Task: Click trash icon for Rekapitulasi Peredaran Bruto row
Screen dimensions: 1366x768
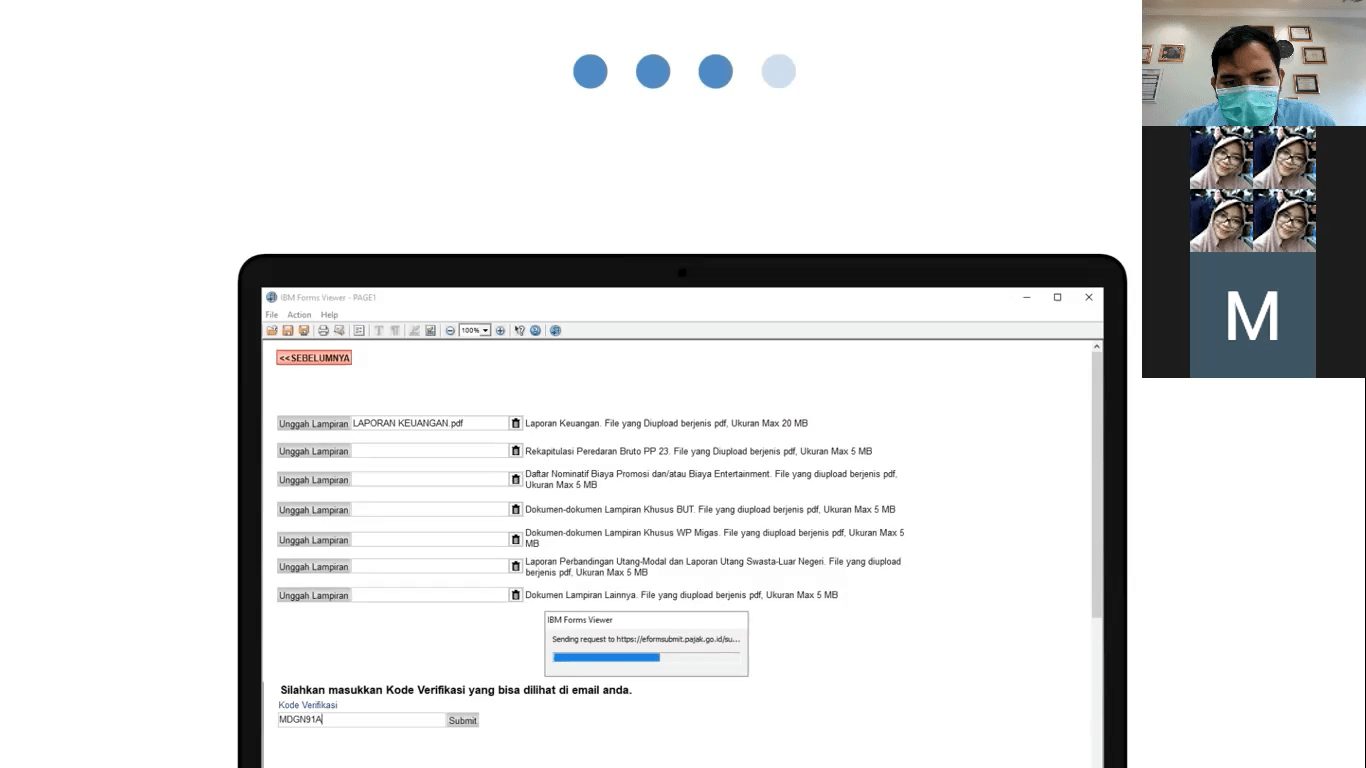Action: 516,451
